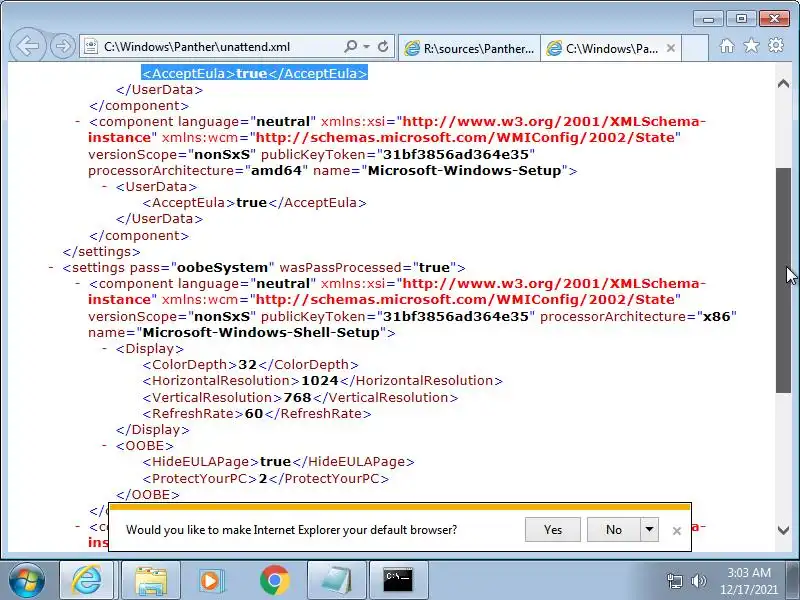Click Yes to make IE default browser
The image size is (800, 600).
tap(553, 530)
